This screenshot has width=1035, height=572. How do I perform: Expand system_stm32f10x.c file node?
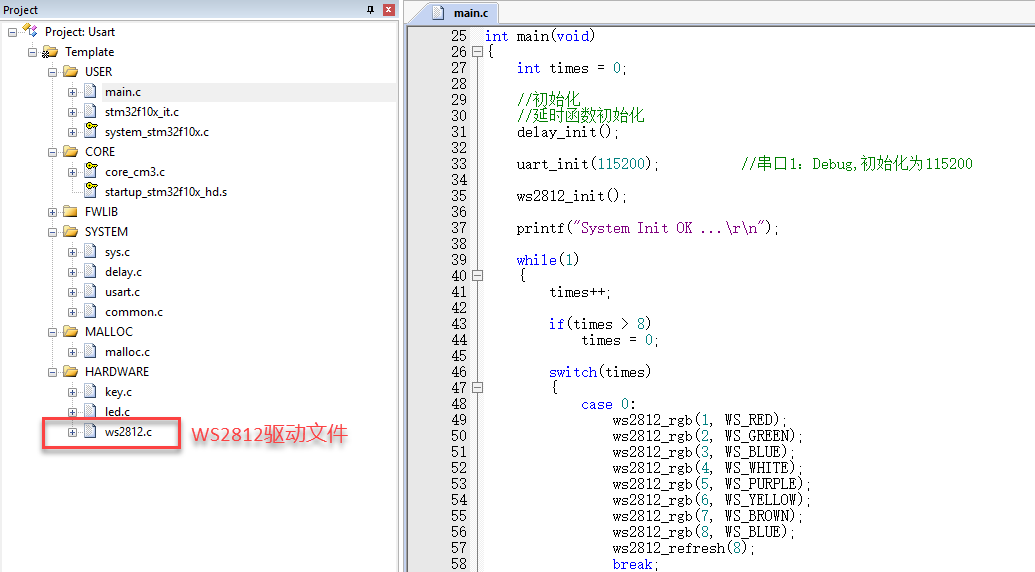pos(73,132)
